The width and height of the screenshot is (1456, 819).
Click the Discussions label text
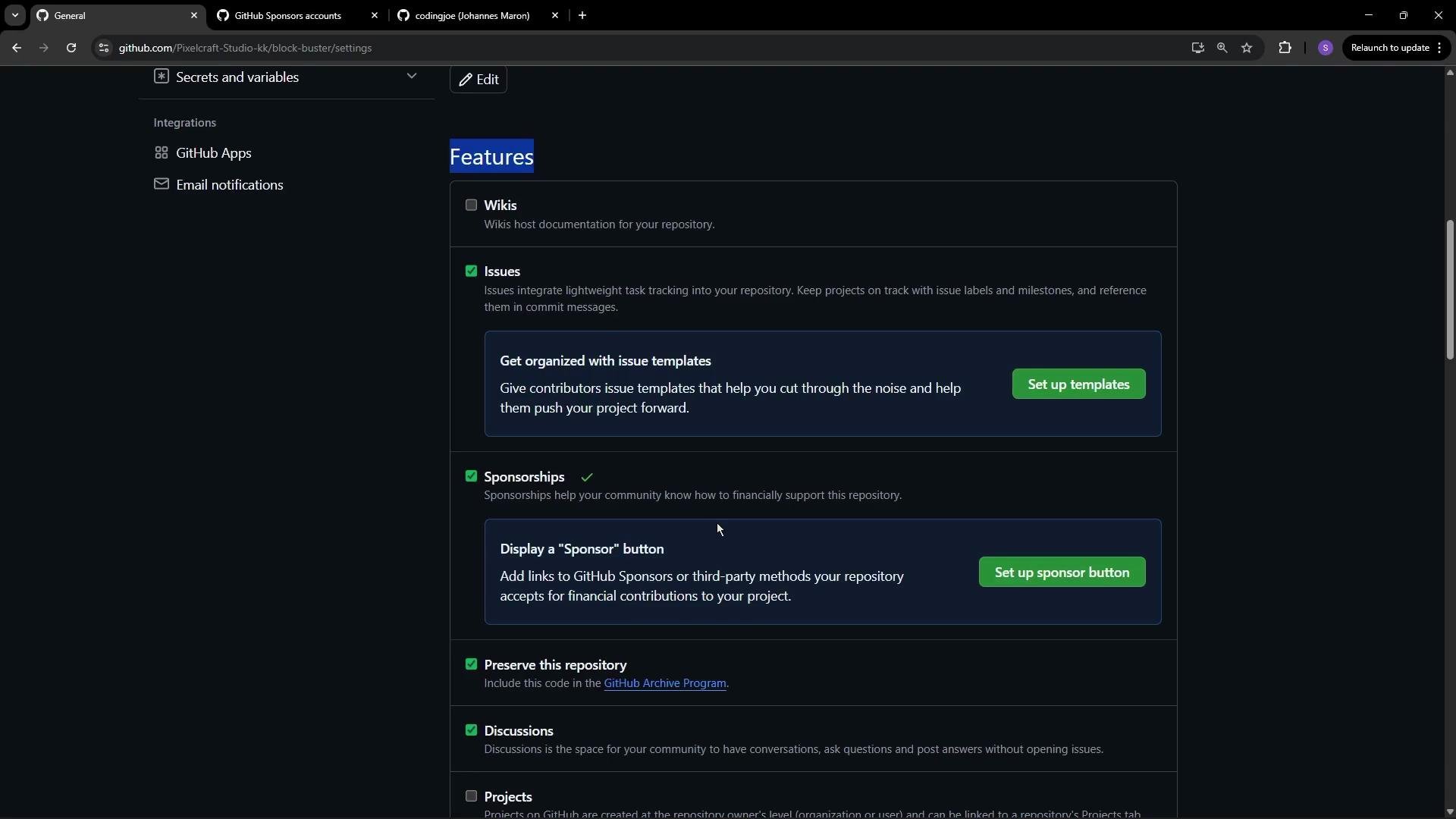(519, 731)
